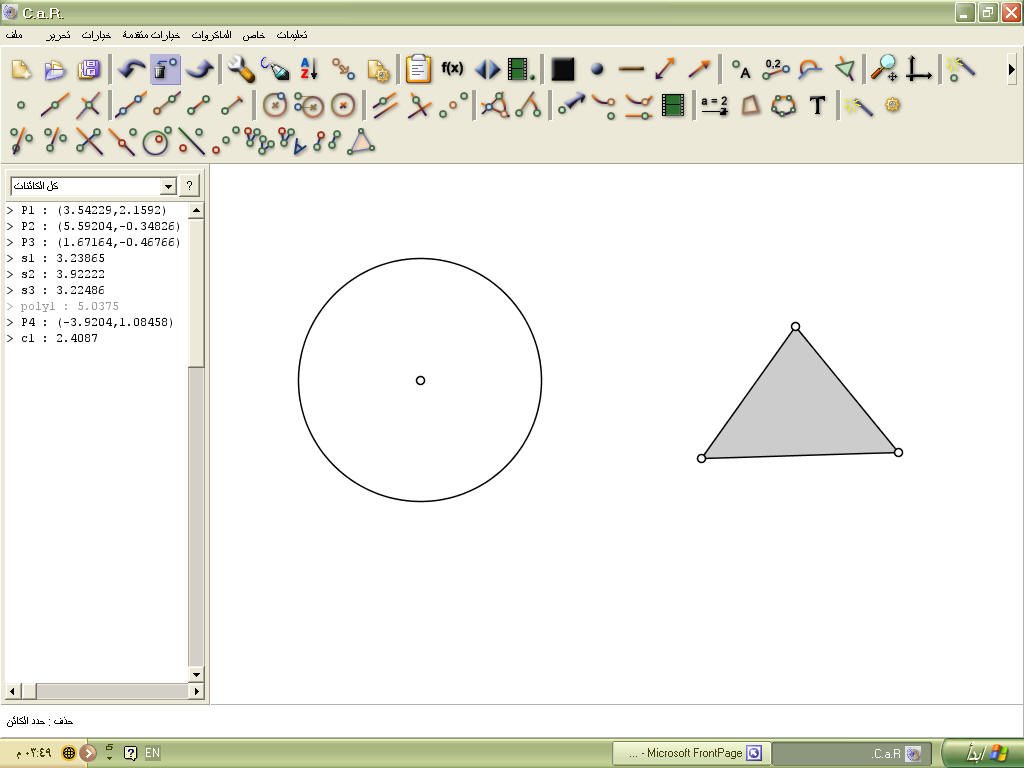1024x768 pixels.
Task: Choose the round point-type icon
Action: (x=597, y=69)
